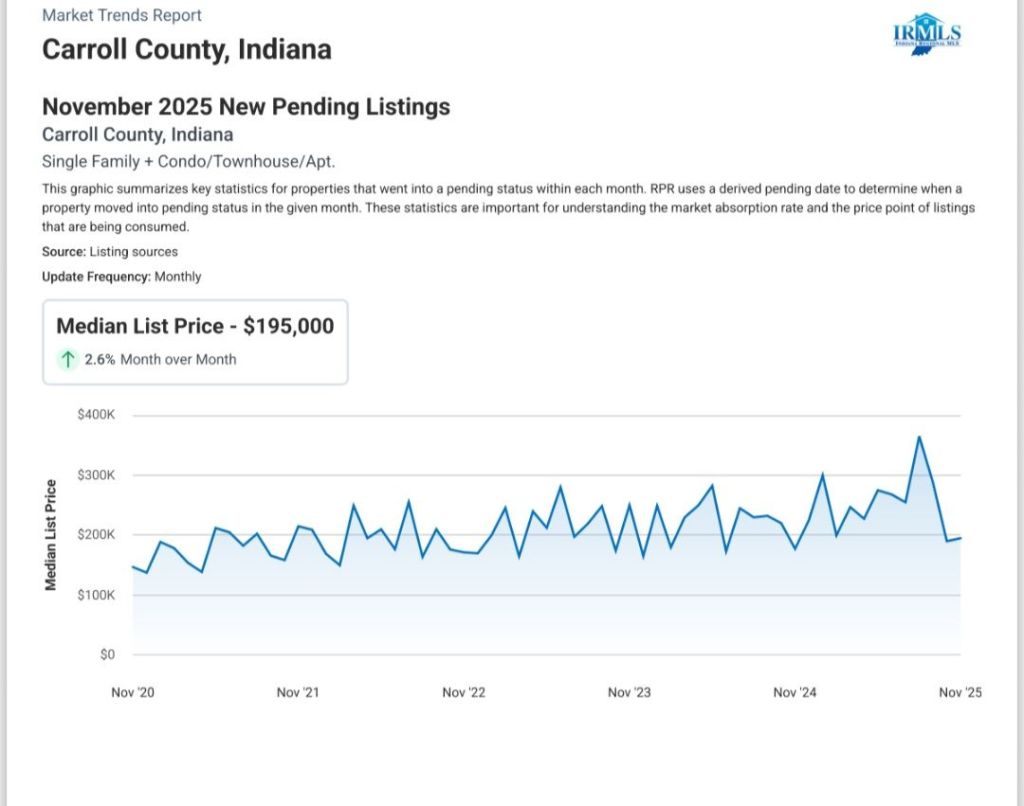This screenshot has height=806, width=1024.
Task: Click the Update Frequency: Monthly line
Action: point(121,277)
